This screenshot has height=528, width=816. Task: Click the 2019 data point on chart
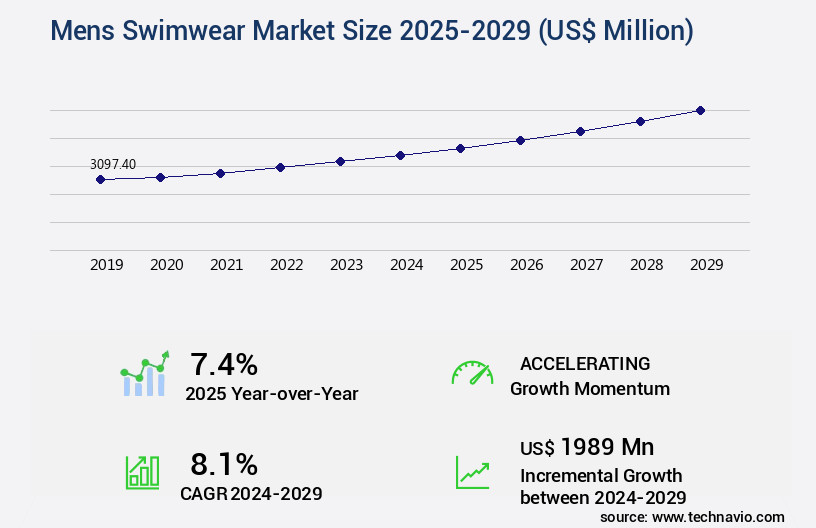point(100,180)
